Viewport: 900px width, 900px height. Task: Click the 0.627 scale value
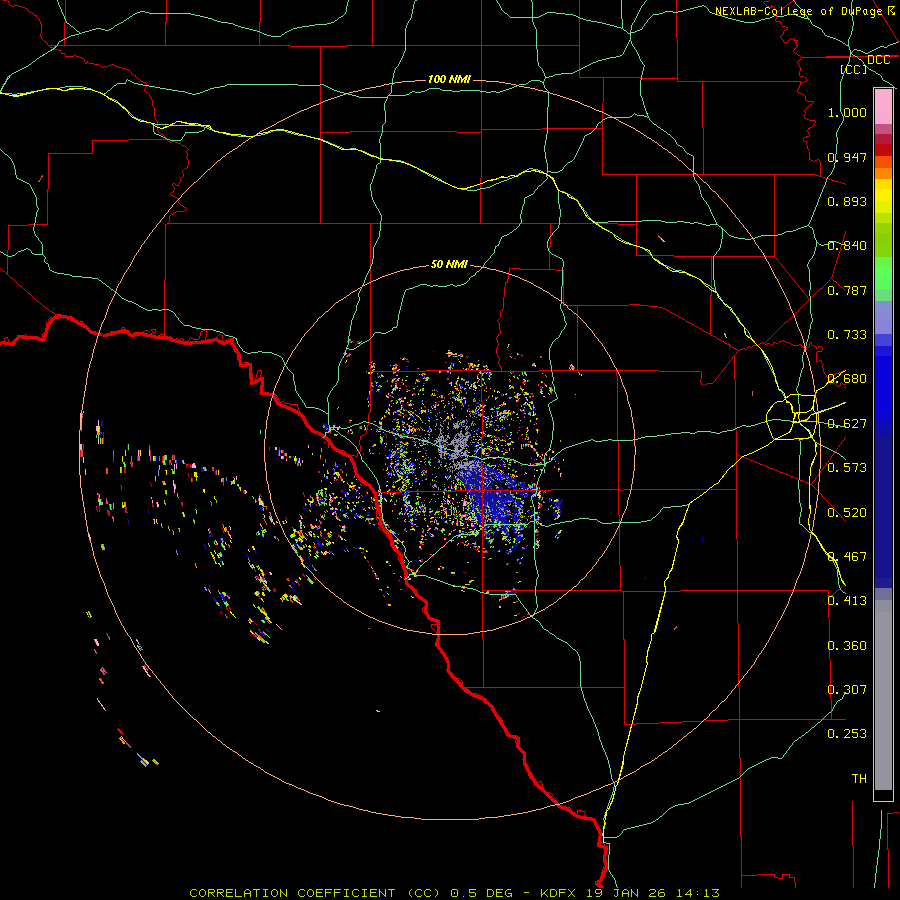tap(847, 424)
